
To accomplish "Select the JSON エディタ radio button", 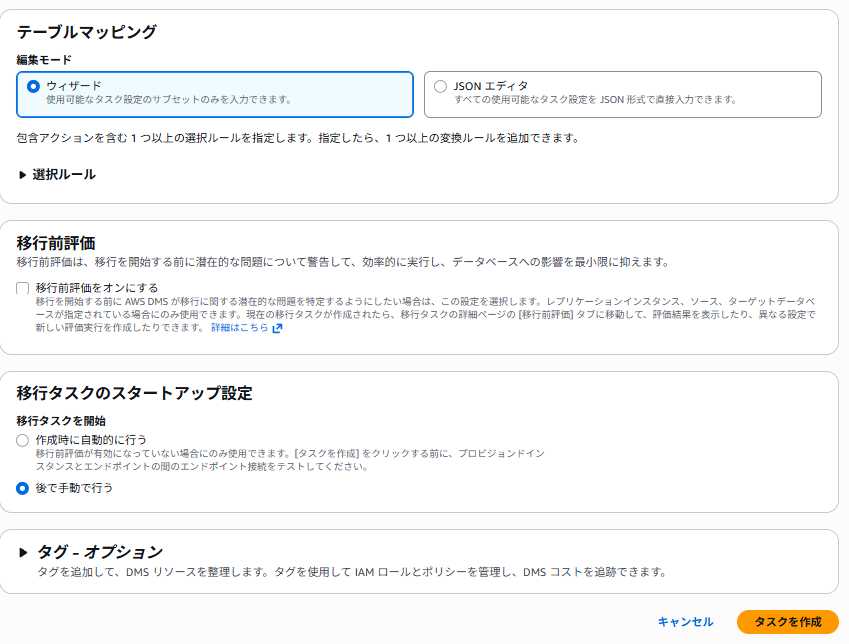I will 440,86.
